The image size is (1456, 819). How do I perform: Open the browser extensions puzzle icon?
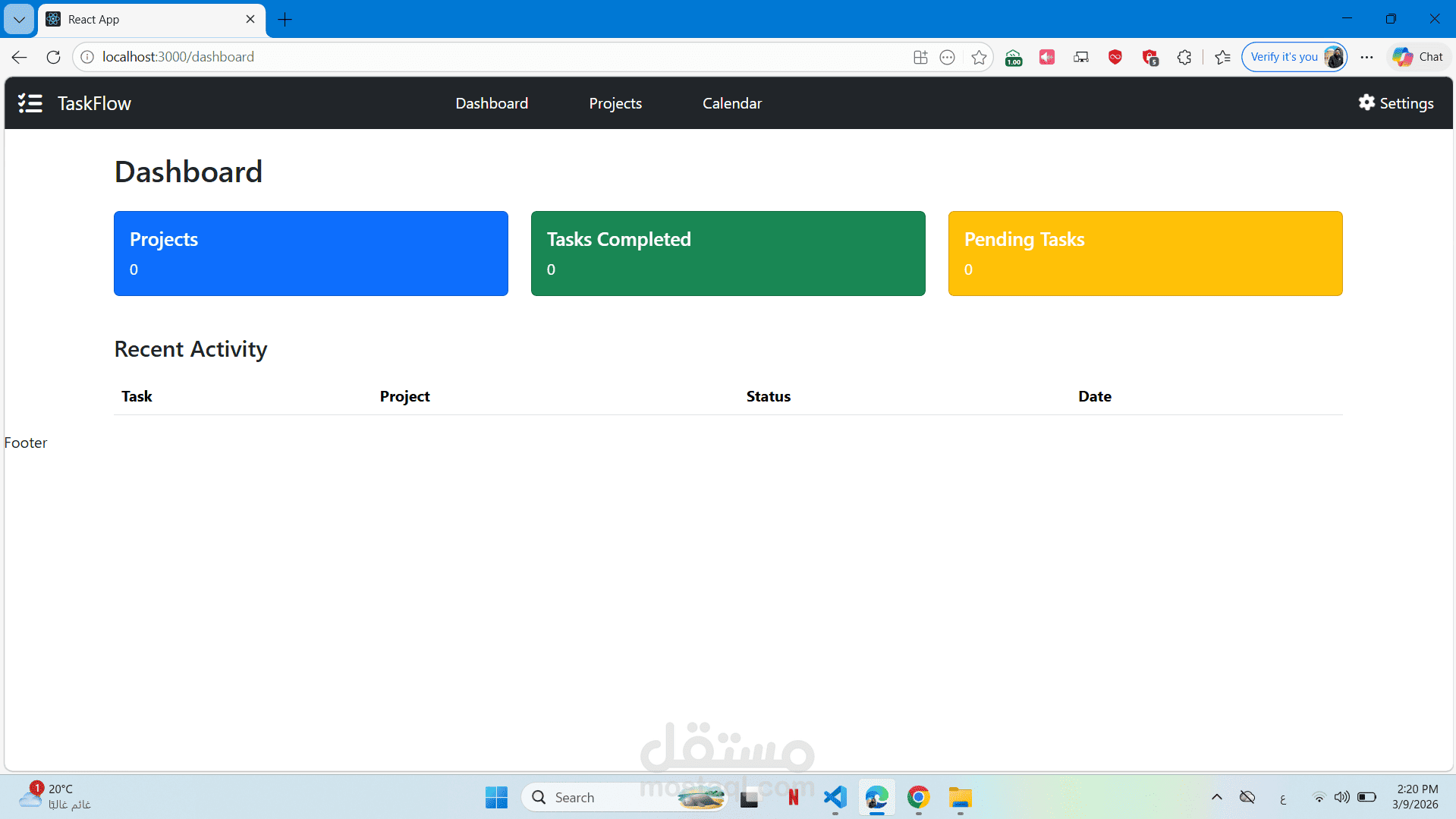click(1184, 57)
